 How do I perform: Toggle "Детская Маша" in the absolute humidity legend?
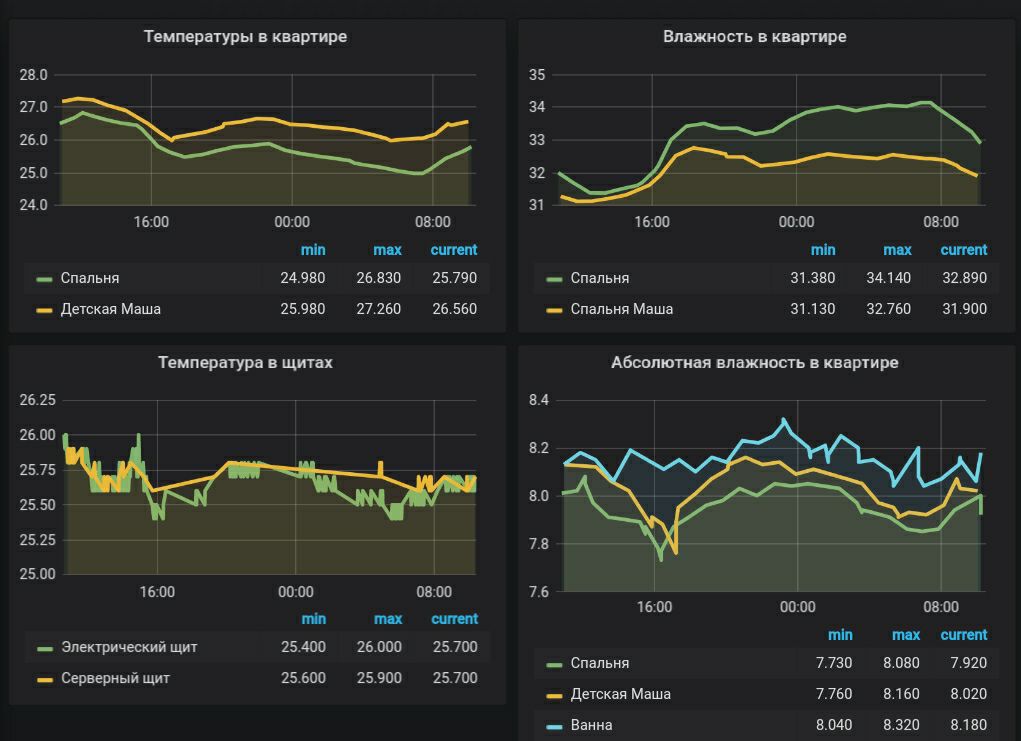click(620, 694)
